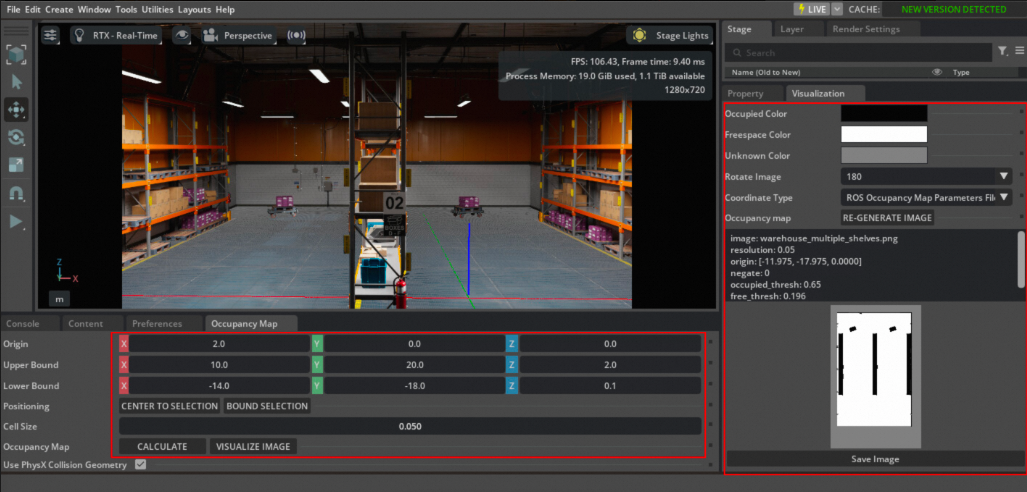Start simulation with Play button

tap(16, 221)
